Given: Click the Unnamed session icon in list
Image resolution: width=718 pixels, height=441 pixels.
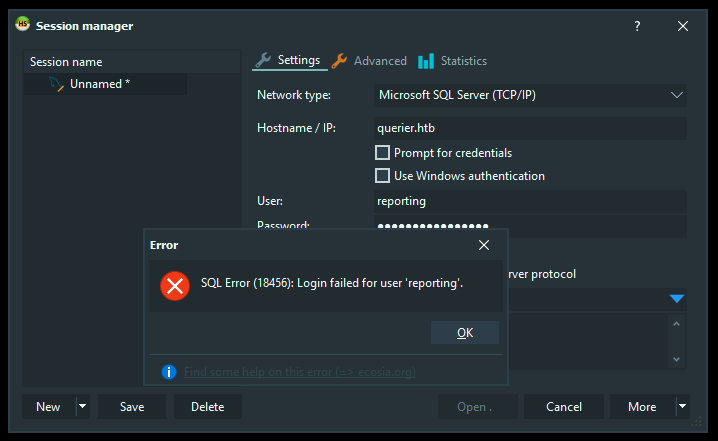Looking at the screenshot, I should point(56,84).
